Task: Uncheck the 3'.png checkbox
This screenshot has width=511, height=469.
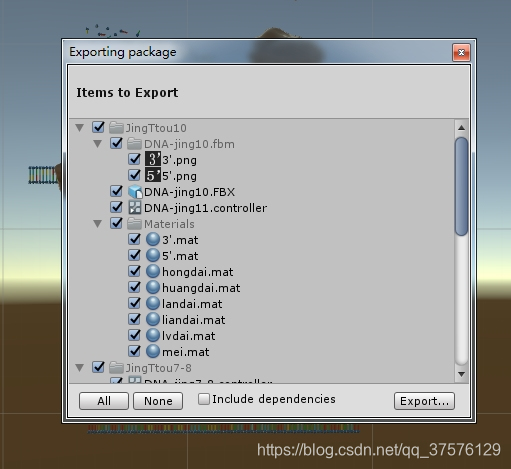Action: pyautogui.click(x=134, y=159)
